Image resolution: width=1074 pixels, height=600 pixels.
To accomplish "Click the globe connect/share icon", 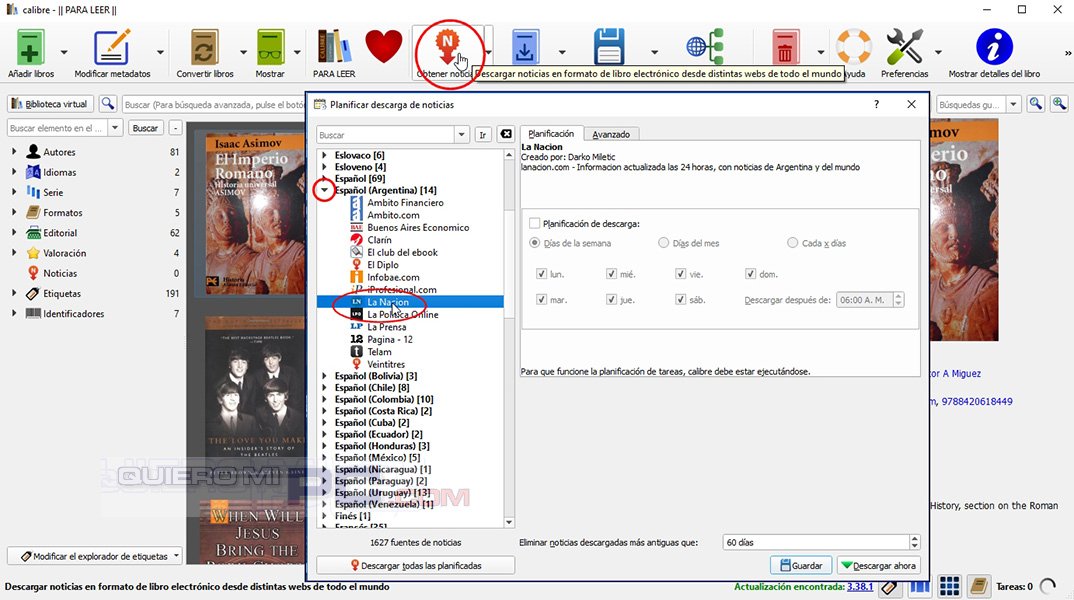I will pos(705,47).
